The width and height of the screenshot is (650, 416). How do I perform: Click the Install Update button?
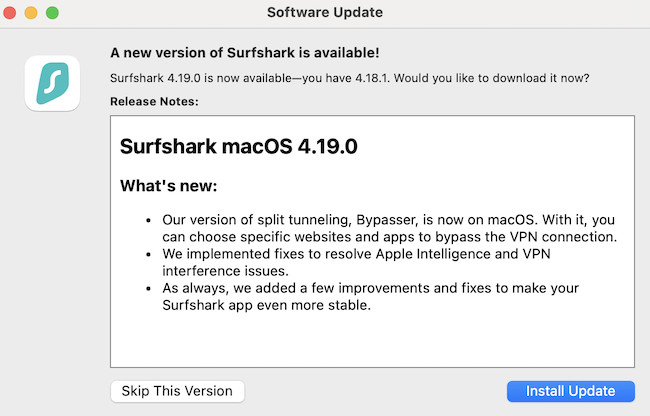coord(570,391)
